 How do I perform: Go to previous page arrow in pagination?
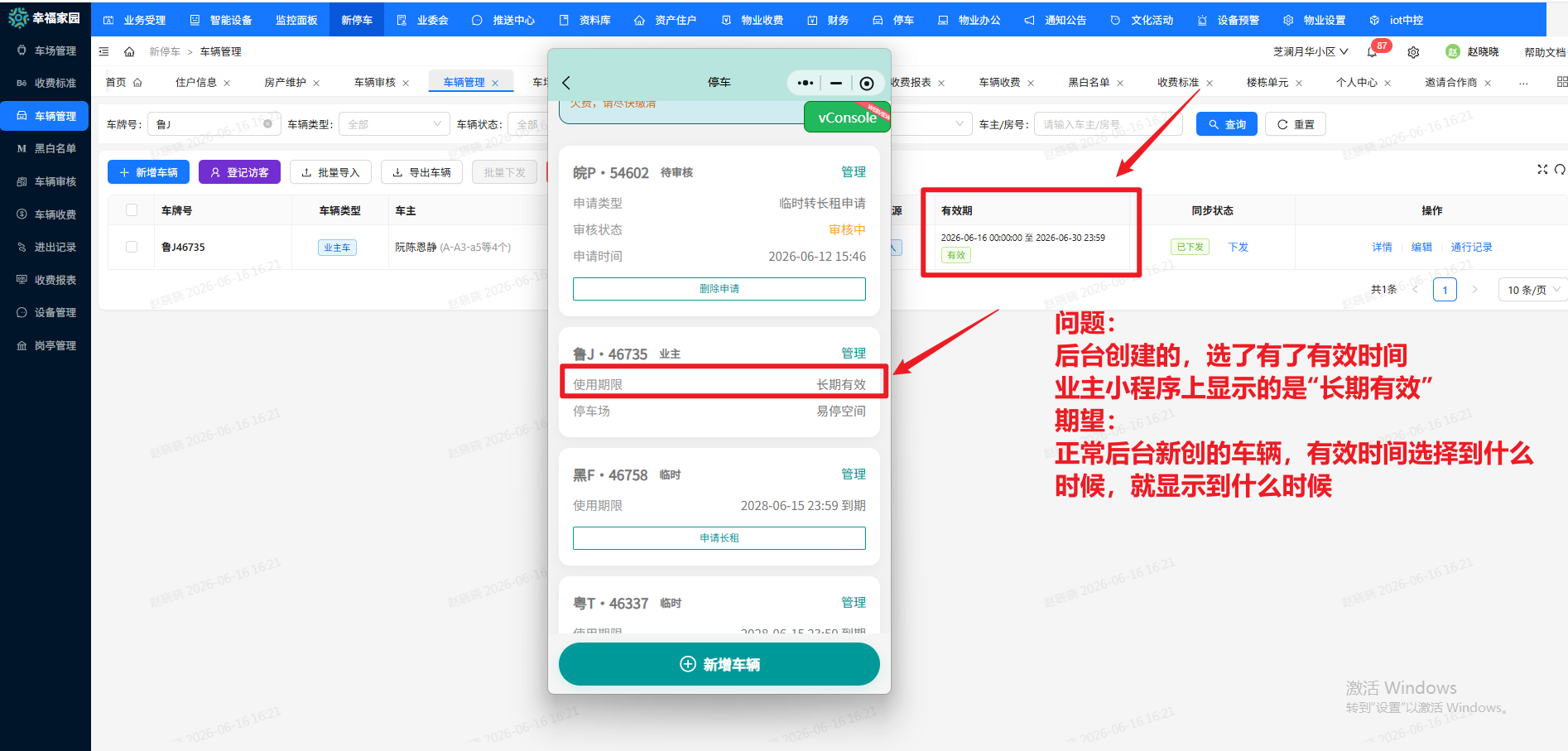[1416, 290]
